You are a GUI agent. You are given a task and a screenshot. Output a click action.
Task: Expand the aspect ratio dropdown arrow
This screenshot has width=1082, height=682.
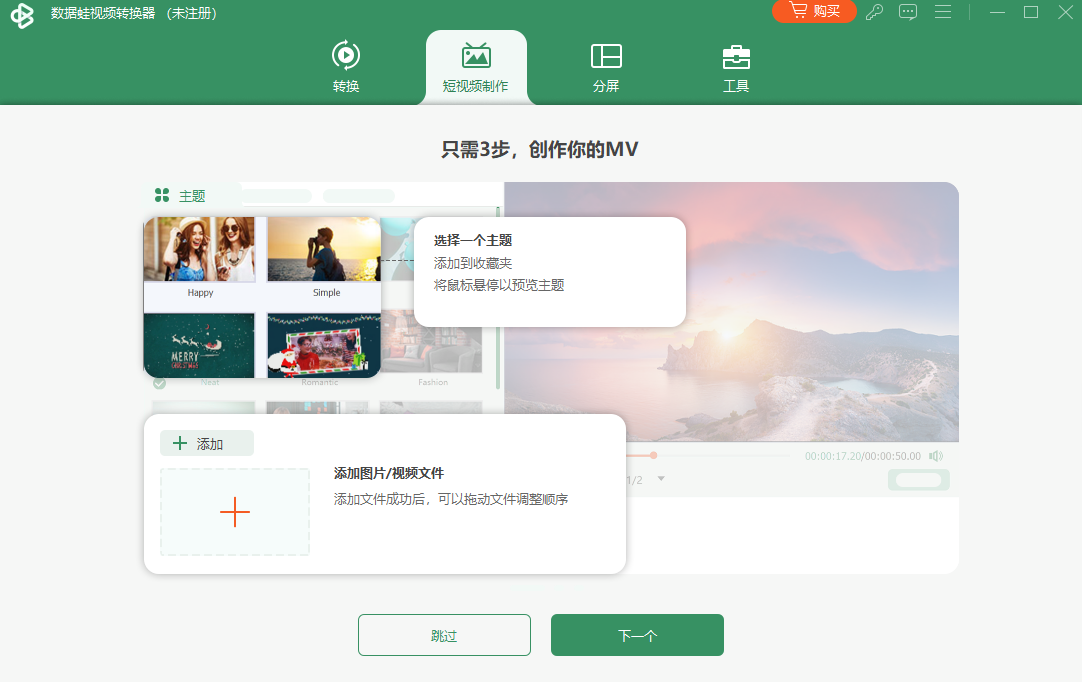pos(661,479)
